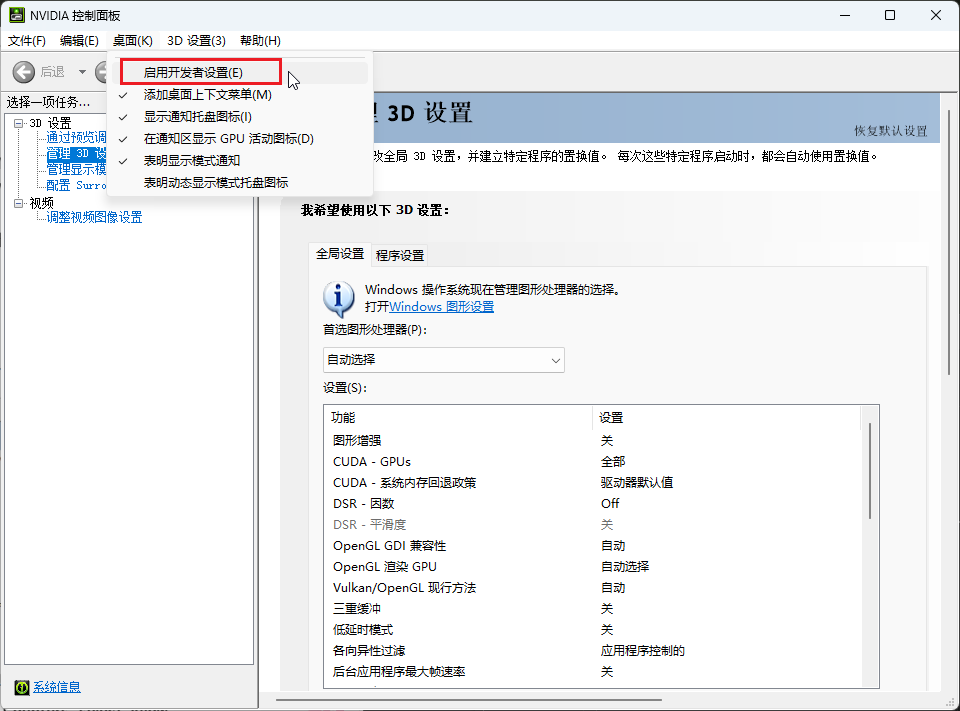Click the blue information icon
960x711 pixels.
tap(339, 299)
